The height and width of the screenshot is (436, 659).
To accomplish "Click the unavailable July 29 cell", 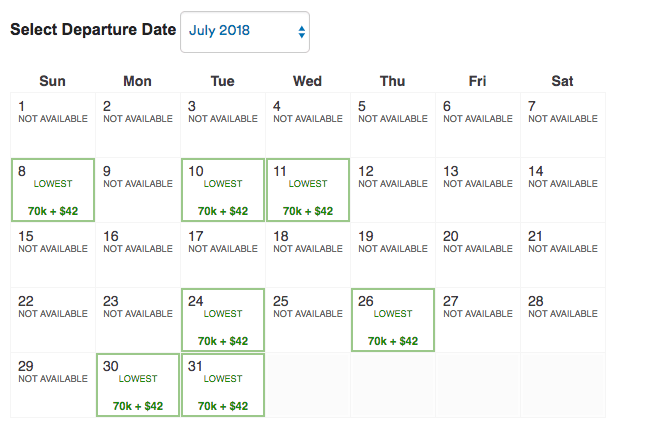I will point(53,385).
